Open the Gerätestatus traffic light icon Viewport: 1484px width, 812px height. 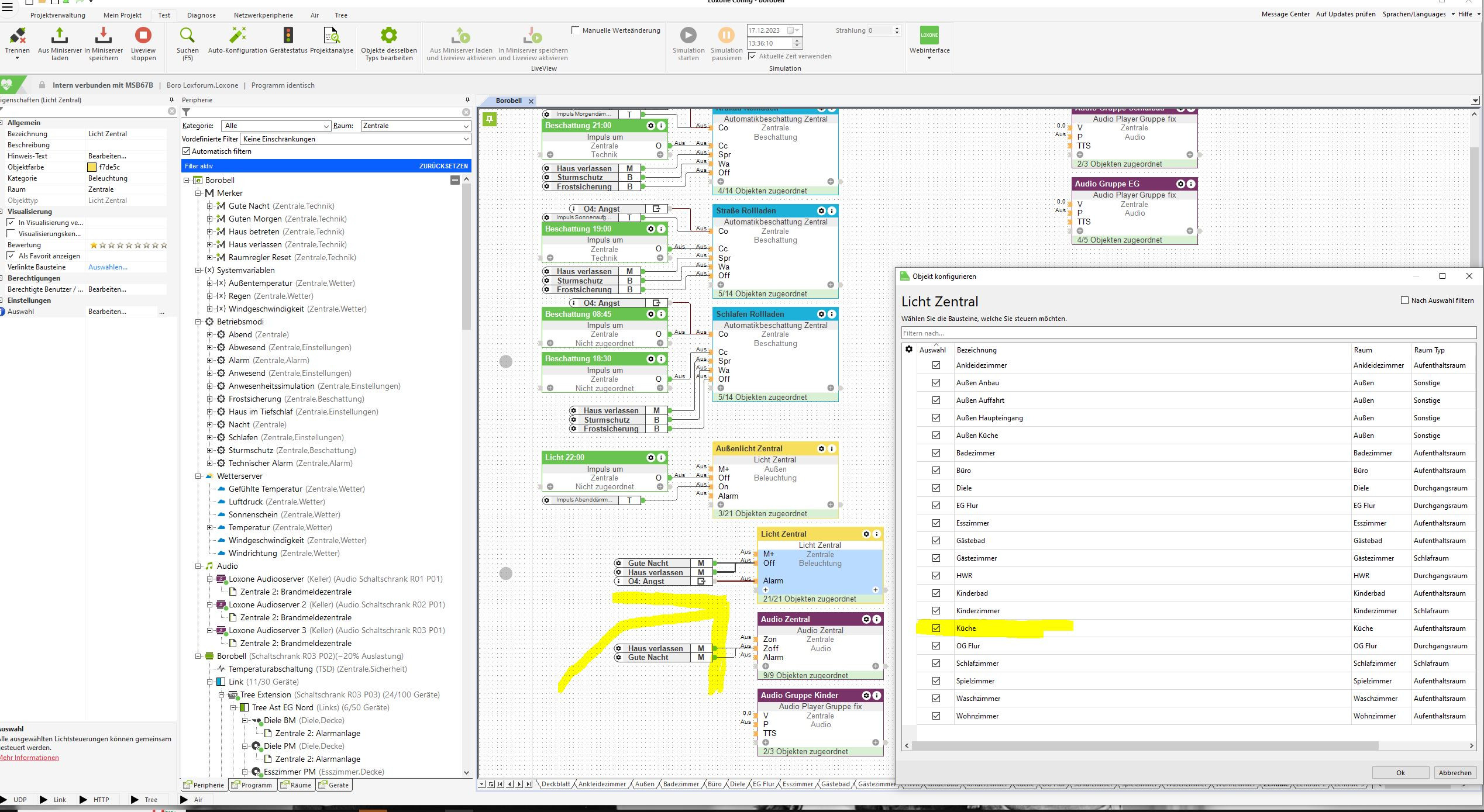288,36
